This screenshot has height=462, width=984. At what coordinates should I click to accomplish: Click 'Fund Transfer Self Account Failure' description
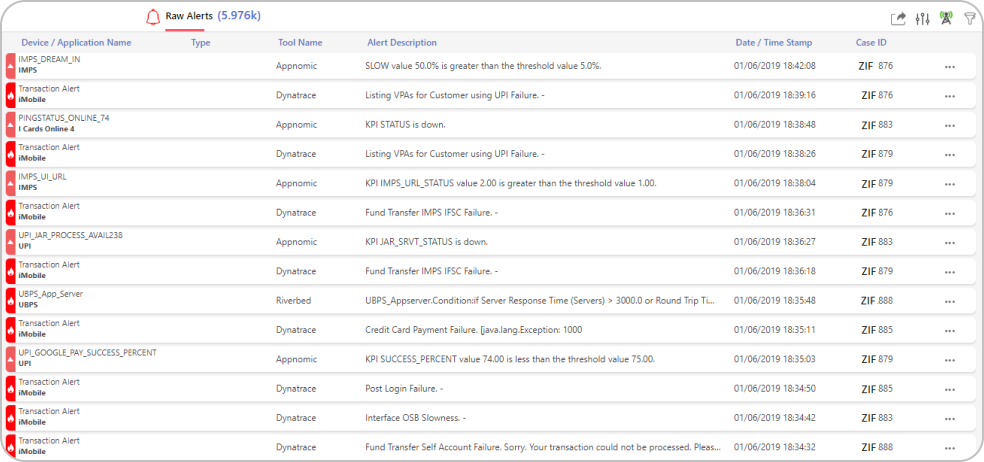(543, 448)
